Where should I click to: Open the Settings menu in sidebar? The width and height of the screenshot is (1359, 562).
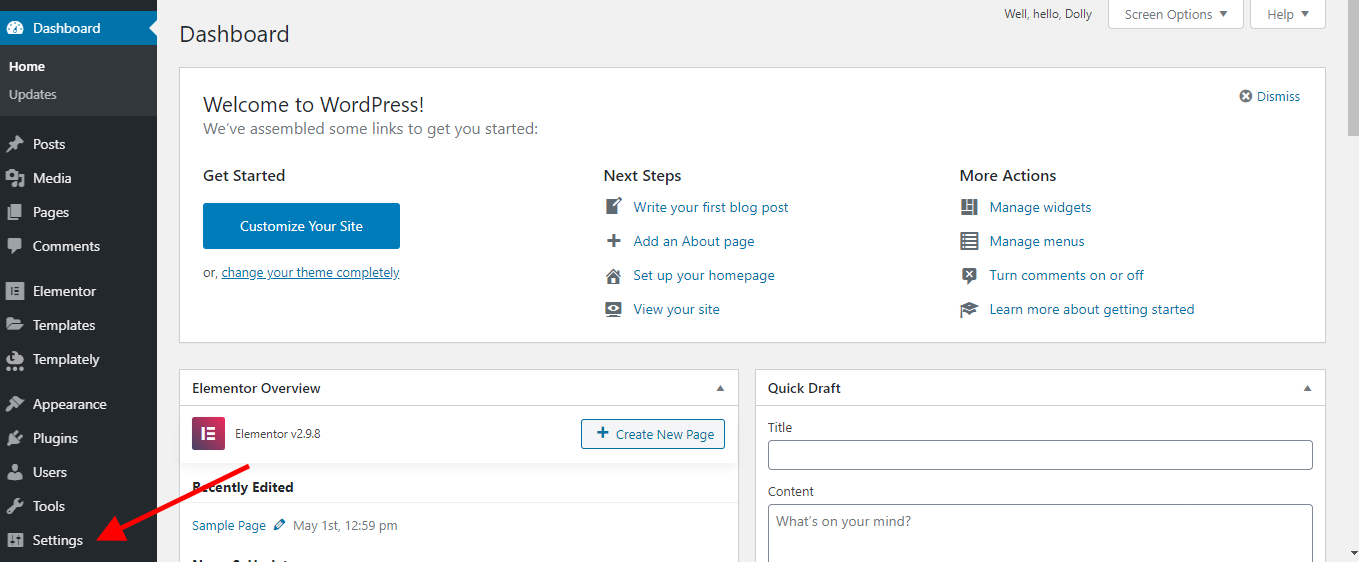[57, 540]
